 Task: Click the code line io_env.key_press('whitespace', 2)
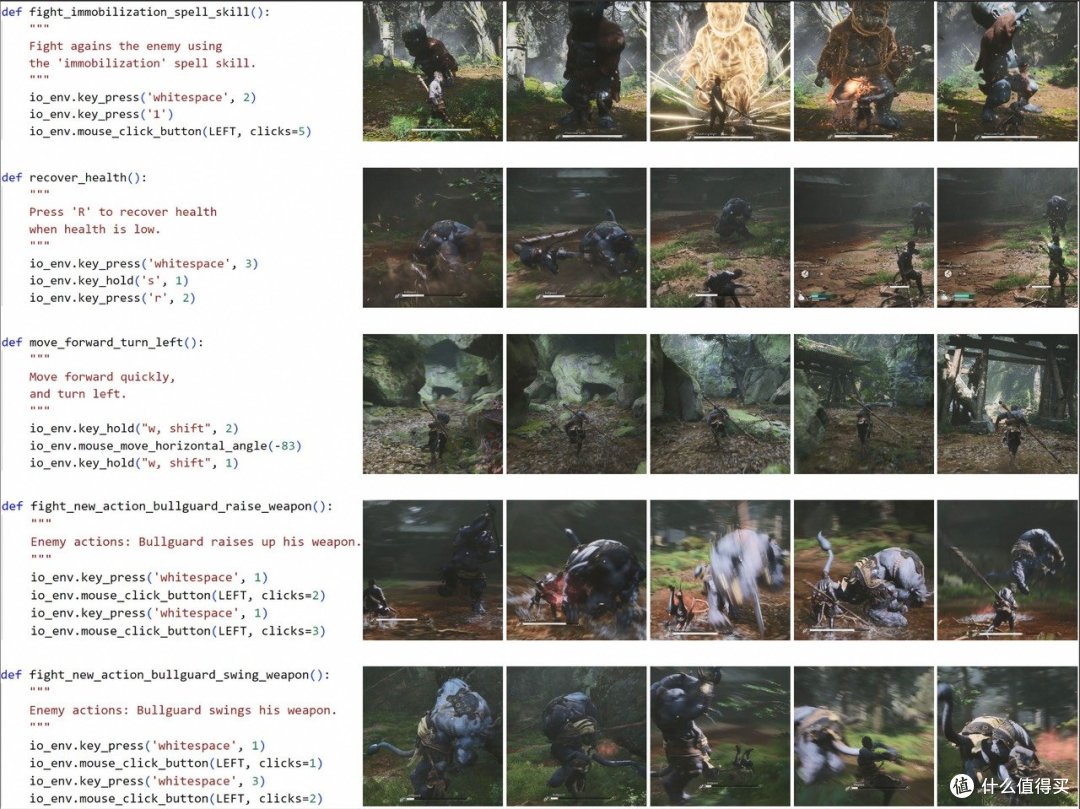pyautogui.click(x=143, y=97)
